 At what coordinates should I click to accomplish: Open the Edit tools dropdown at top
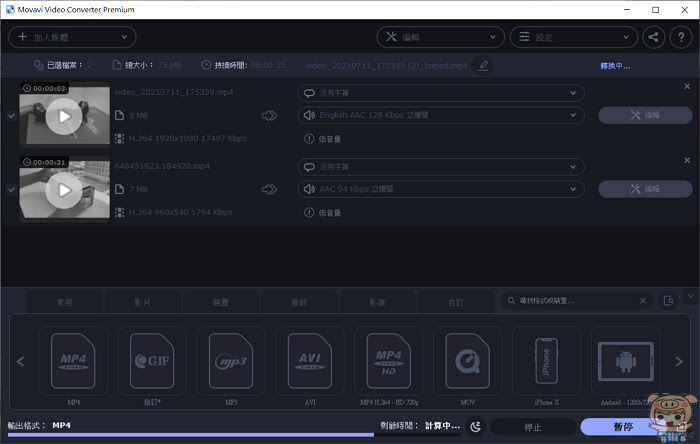pos(441,37)
